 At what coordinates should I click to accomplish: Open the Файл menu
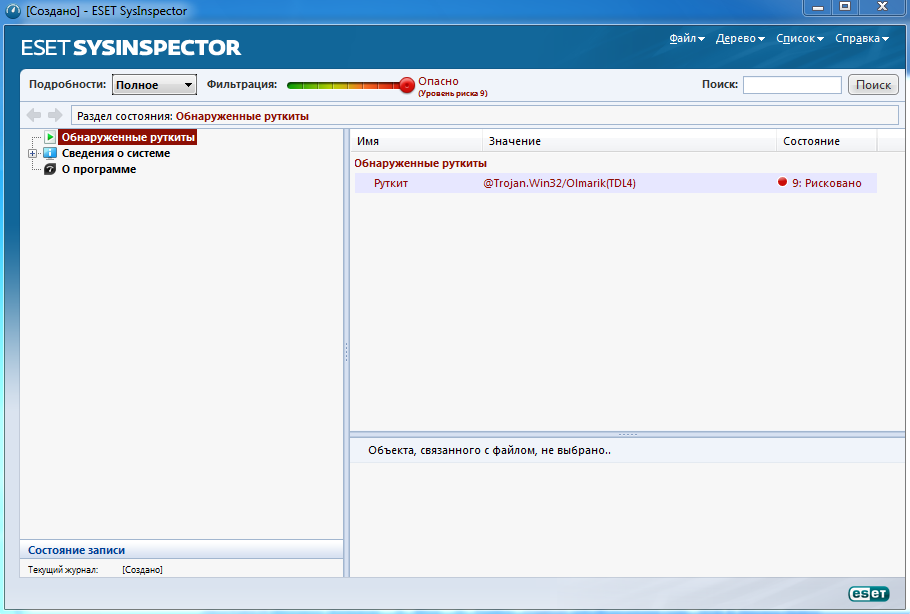coord(687,38)
